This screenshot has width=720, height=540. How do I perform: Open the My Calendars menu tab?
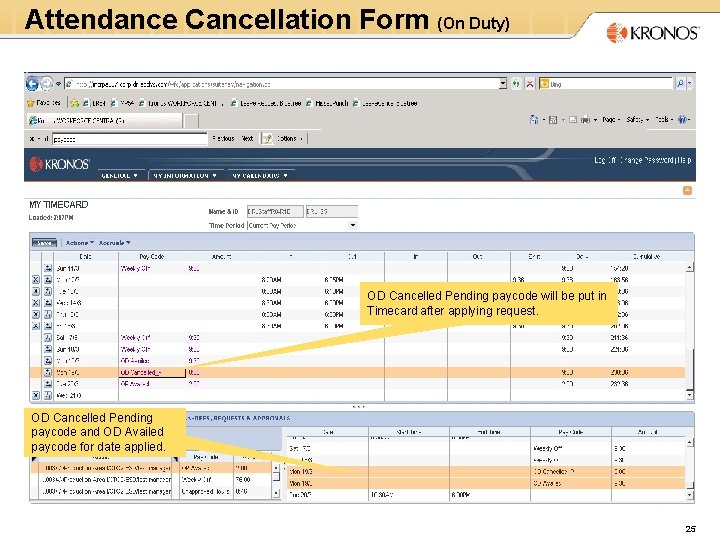pos(260,175)
